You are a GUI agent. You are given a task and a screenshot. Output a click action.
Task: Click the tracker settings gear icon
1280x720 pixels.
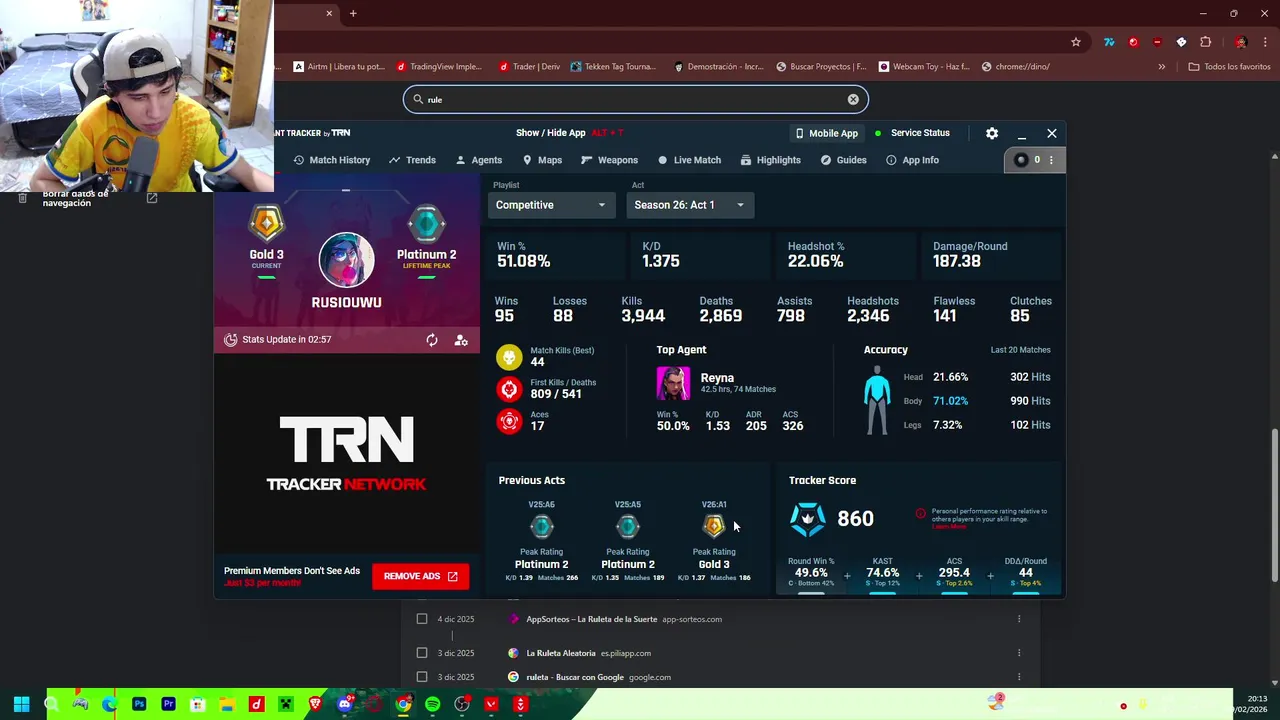click(992, 133)
